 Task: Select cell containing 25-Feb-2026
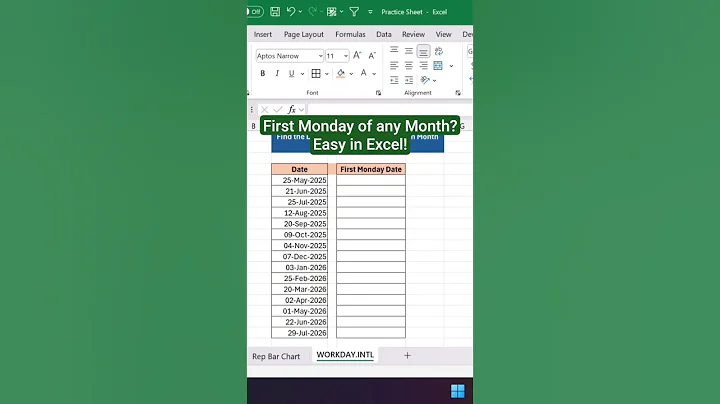(299, 278)
